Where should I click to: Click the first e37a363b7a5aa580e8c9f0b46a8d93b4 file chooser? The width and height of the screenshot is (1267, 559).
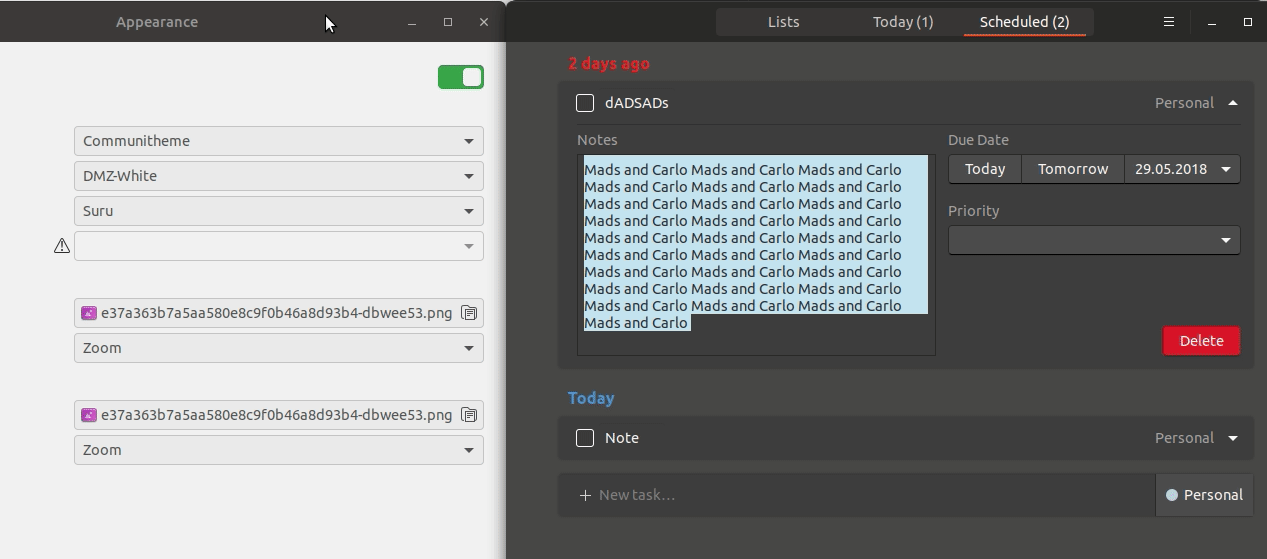pyautogui.click(x=279, y=313)
